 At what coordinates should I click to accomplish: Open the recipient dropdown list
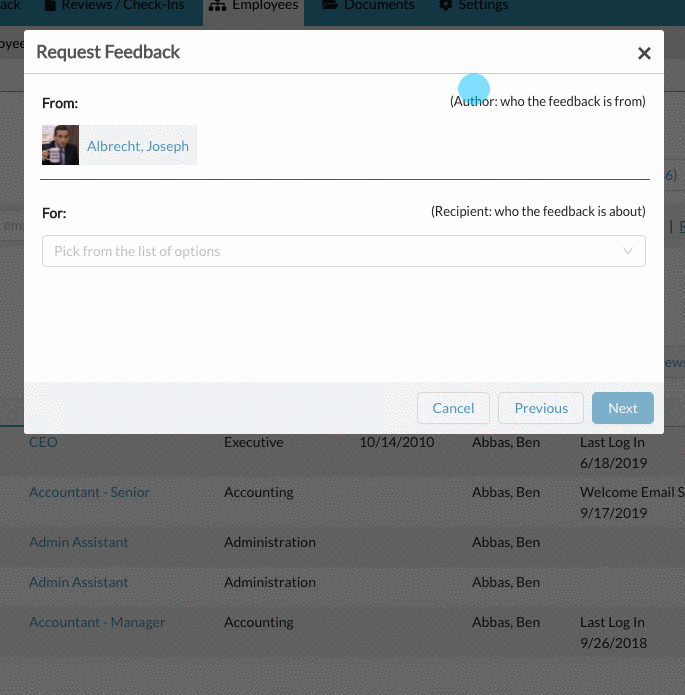coord(344,251)
